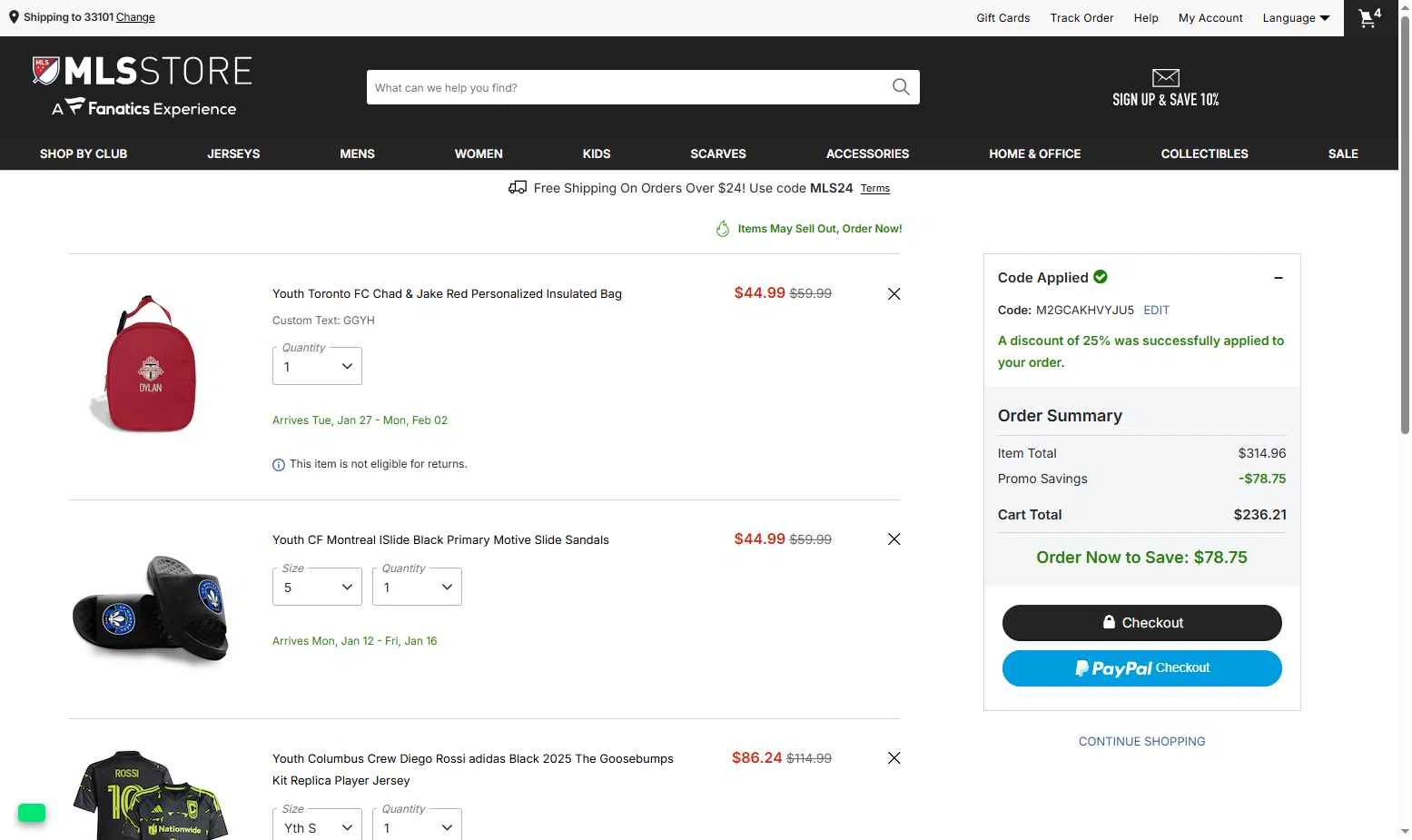This screenshot has height=840, width=1412.
Task: Open quantity dropdown for Columbus Crew jersey
Action: click(x=417, y=825)
